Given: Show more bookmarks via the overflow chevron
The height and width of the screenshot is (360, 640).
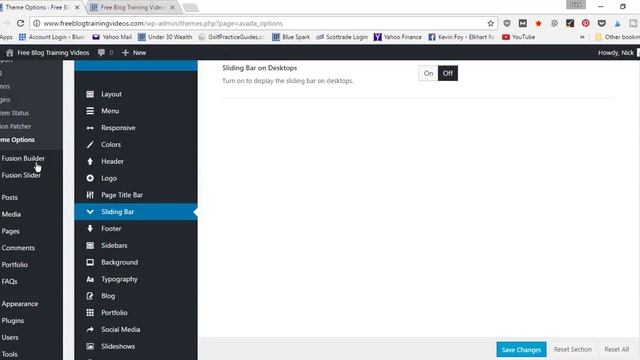Looking at the screenshot, I should [x=582, y=37].
